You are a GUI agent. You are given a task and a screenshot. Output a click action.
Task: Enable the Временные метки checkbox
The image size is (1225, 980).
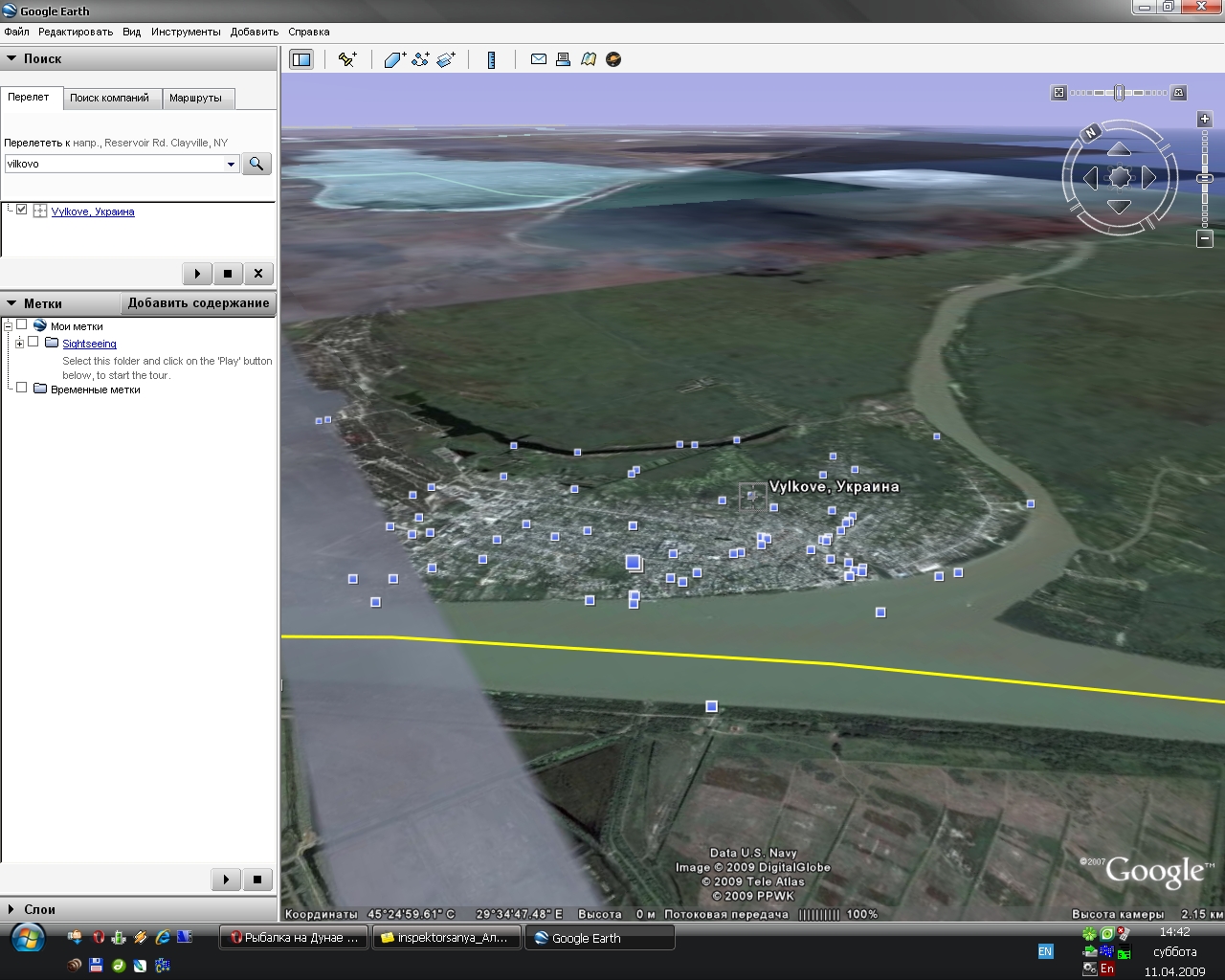[x=22, y=388]
